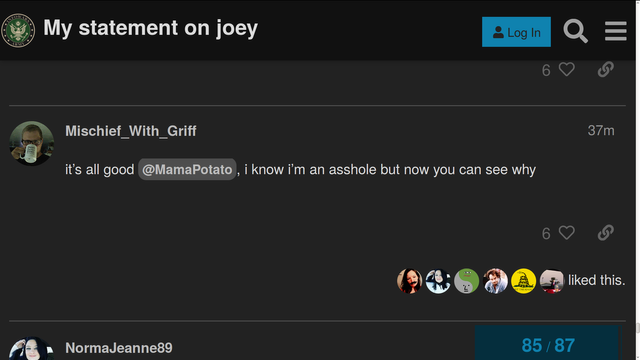
Task: Click the first liker avatar with red-haired woman
Action: [x=409, y=281]
